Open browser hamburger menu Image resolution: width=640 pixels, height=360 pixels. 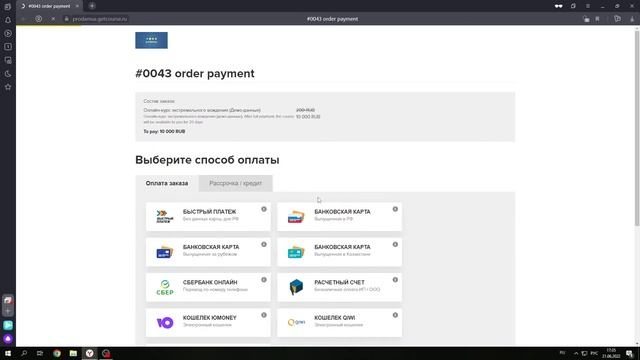[x=588, y=6]
